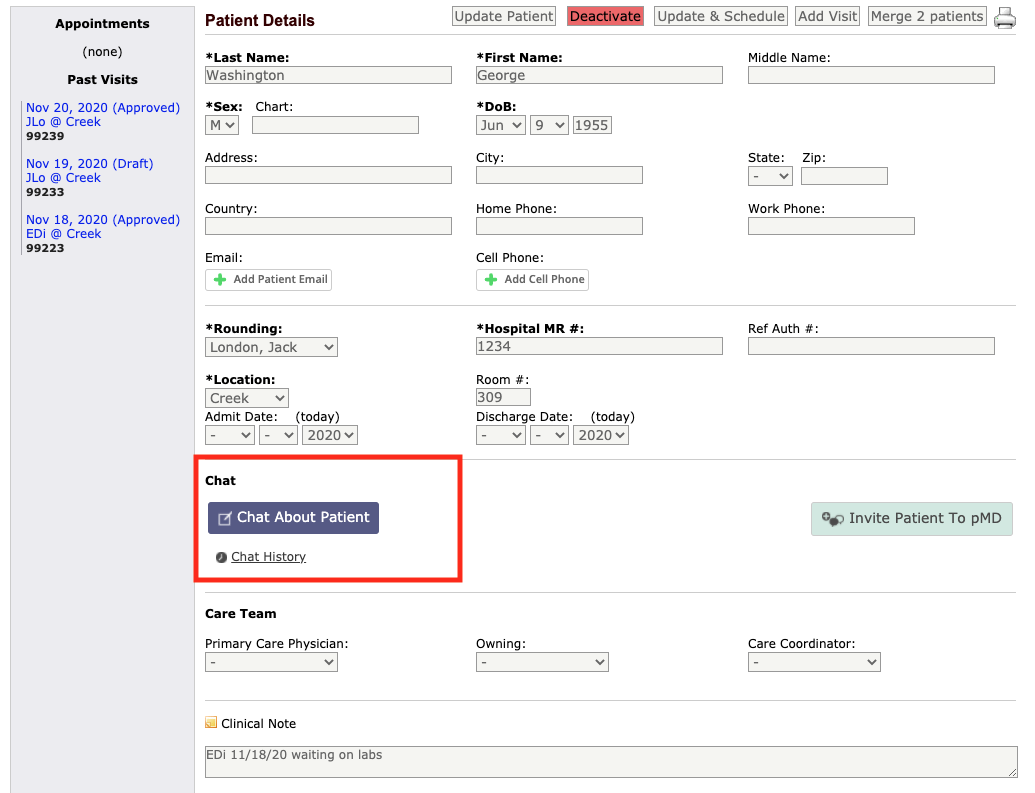
Task: Click inside the Hospital MR # field
Action: click(598, 345)
